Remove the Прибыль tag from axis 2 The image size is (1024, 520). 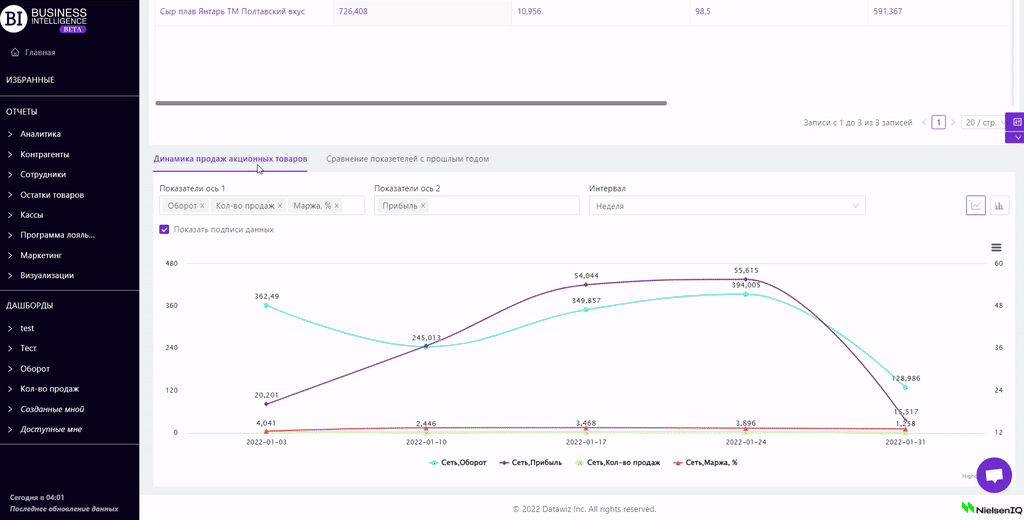point(423,206)
